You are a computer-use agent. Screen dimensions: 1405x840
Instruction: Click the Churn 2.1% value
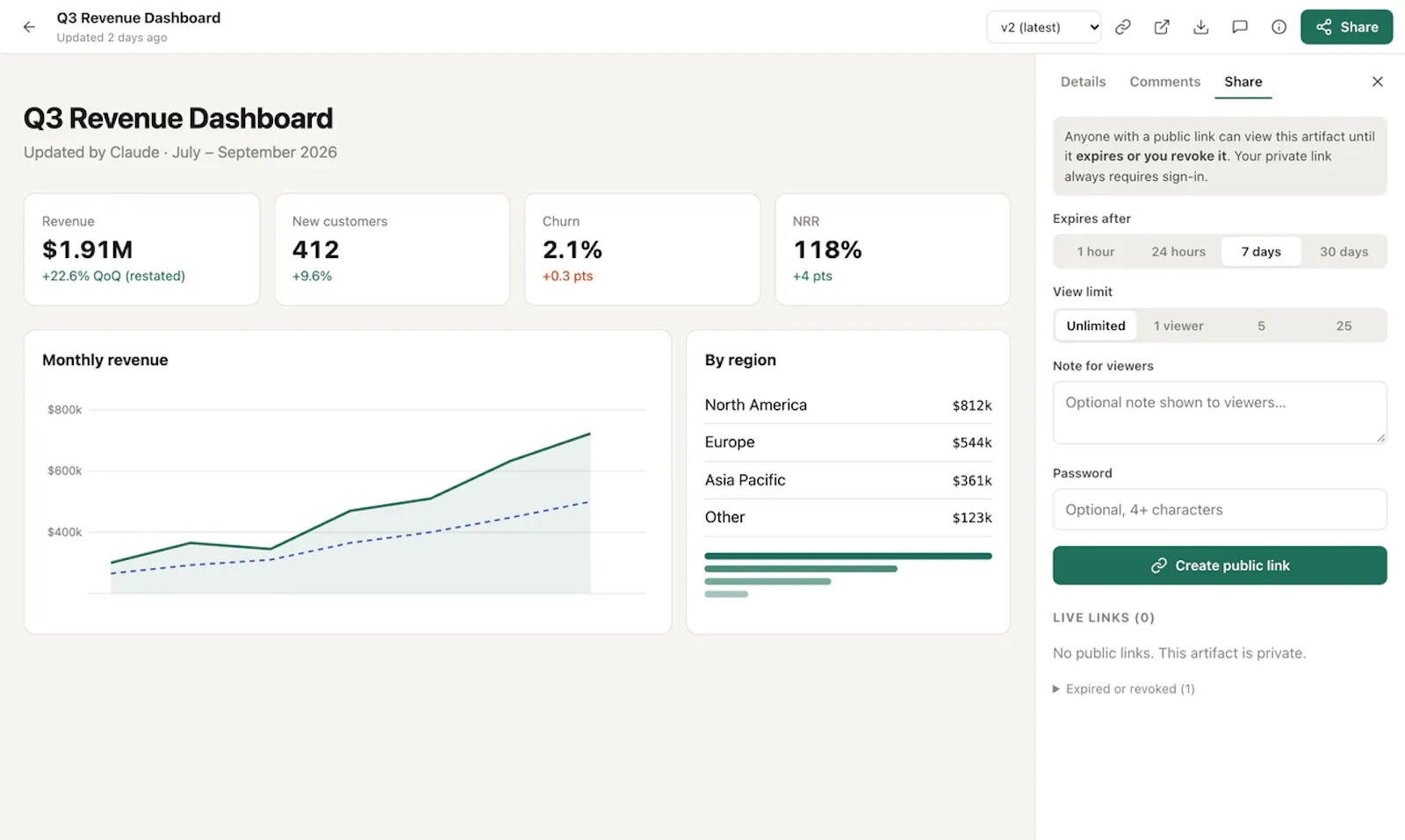(x=573, y=250)
